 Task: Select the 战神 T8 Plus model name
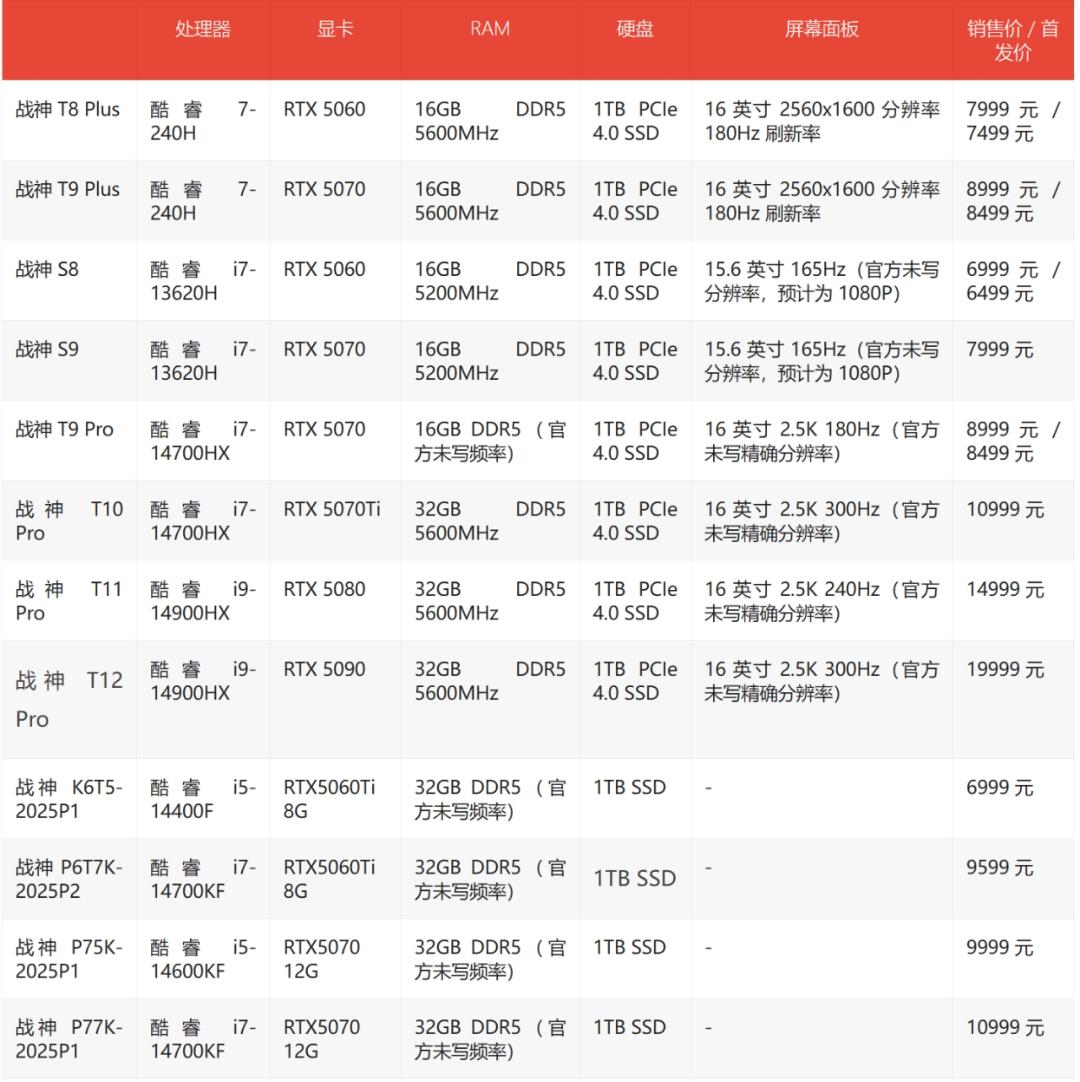[x=68, y=109]
